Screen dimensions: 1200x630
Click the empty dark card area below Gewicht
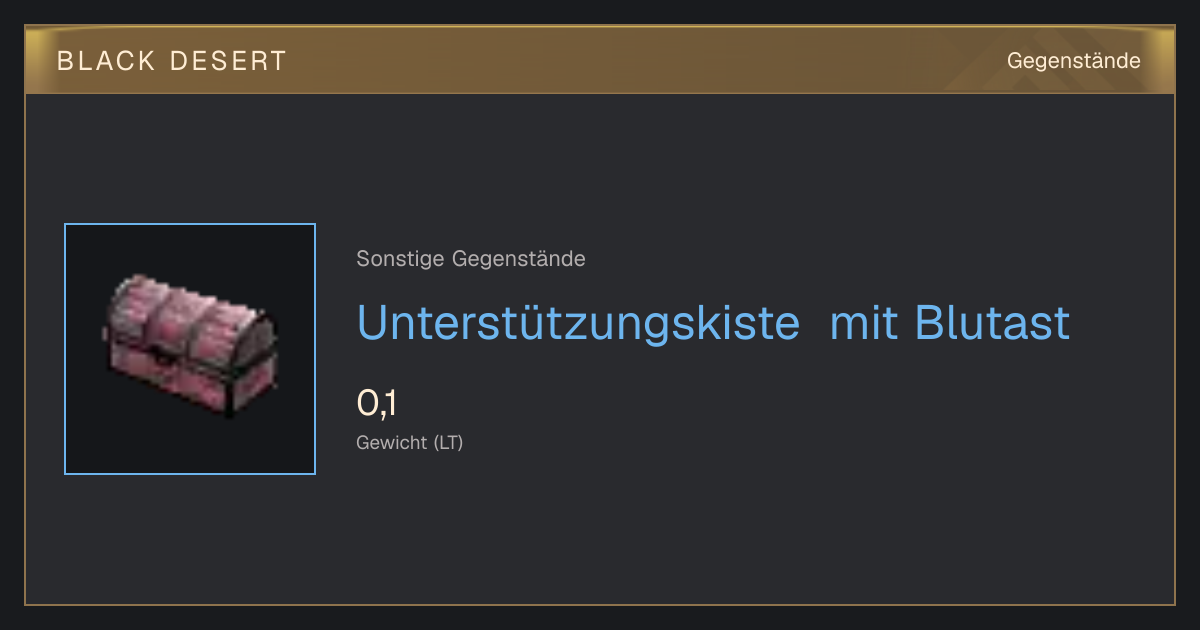click(700, 530)
